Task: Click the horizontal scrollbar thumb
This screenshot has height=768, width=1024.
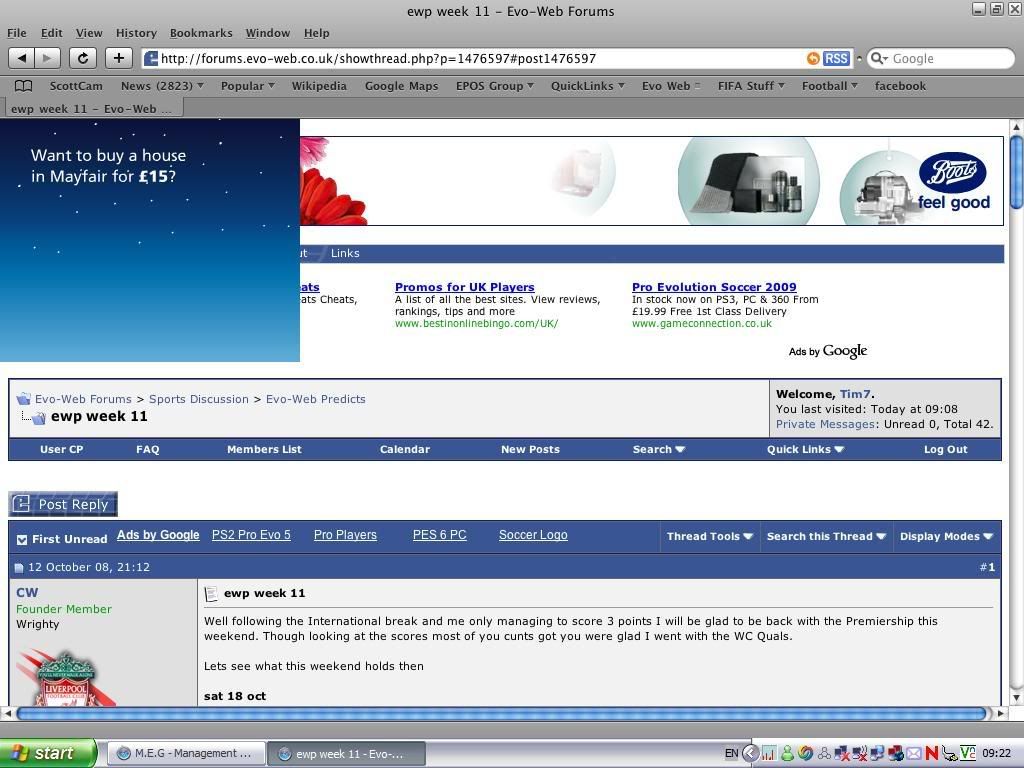Action: [x=502, y=714]
